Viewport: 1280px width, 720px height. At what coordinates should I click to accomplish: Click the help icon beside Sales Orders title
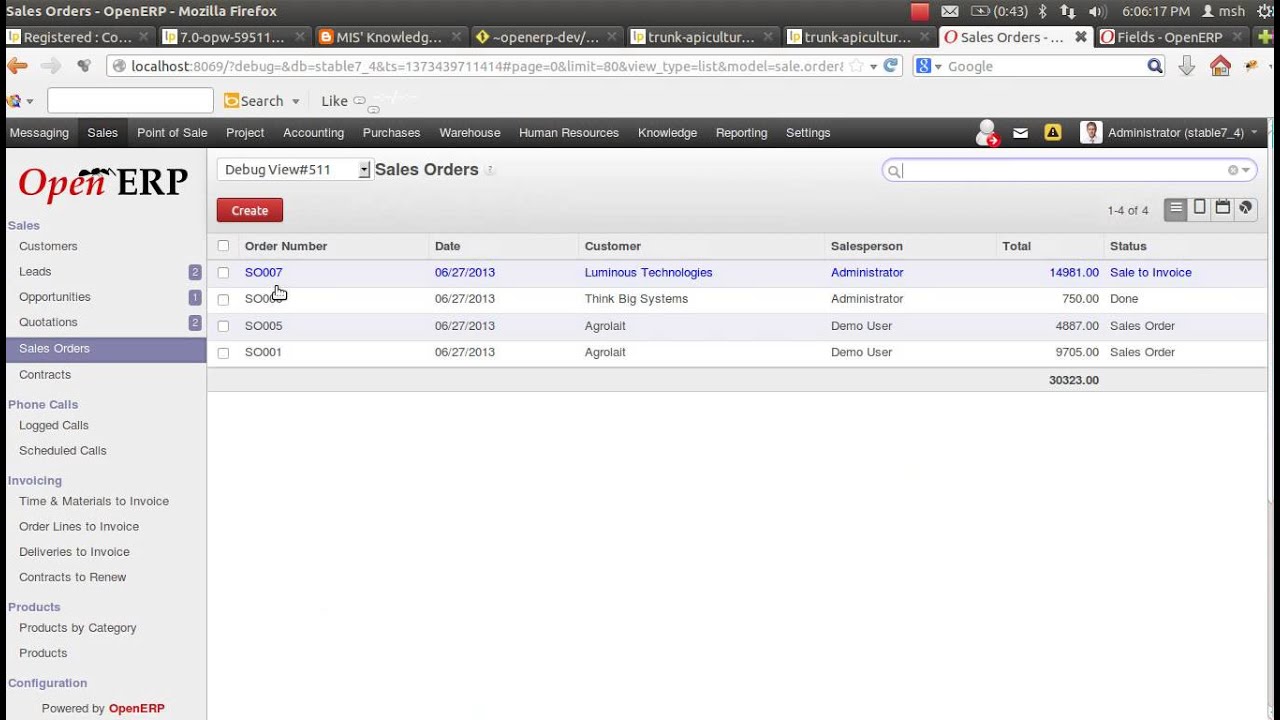(x=490, y=170)
